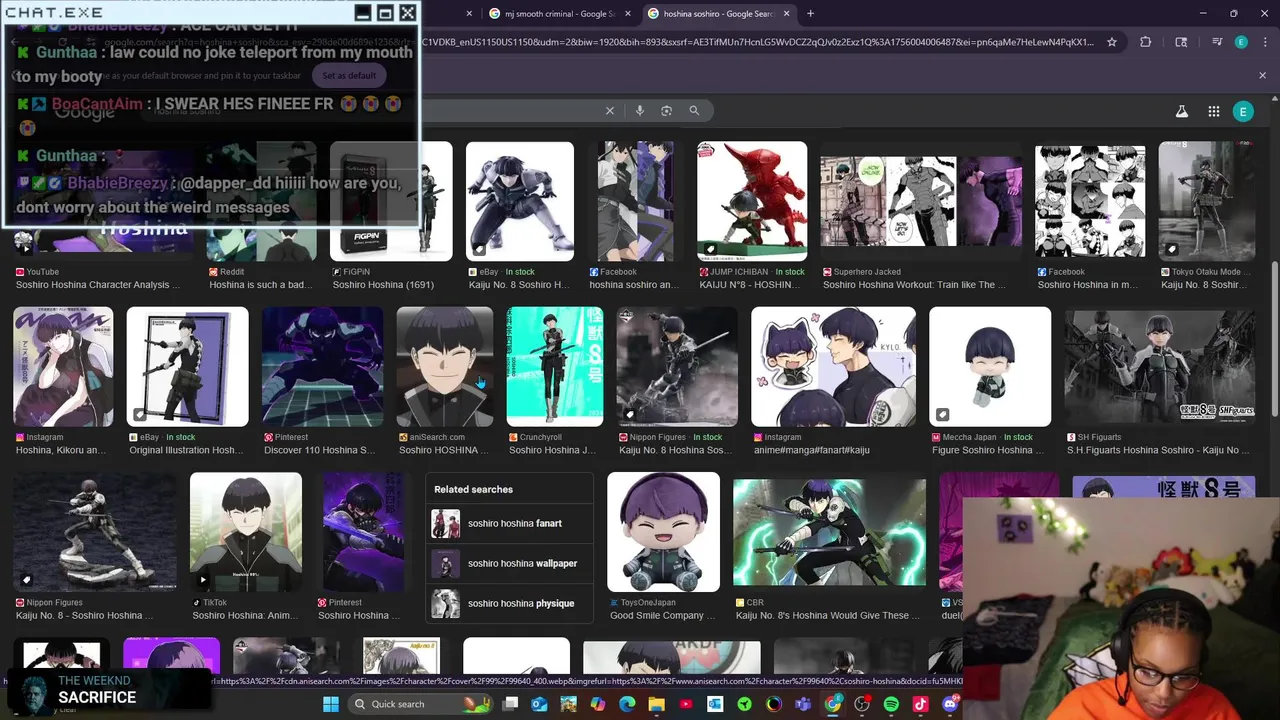This screenshot has width=1280, height=720.
Task: Open Superhero Jacked Soshiro Hoshina Workout link
Action: [x=914, y=284]
